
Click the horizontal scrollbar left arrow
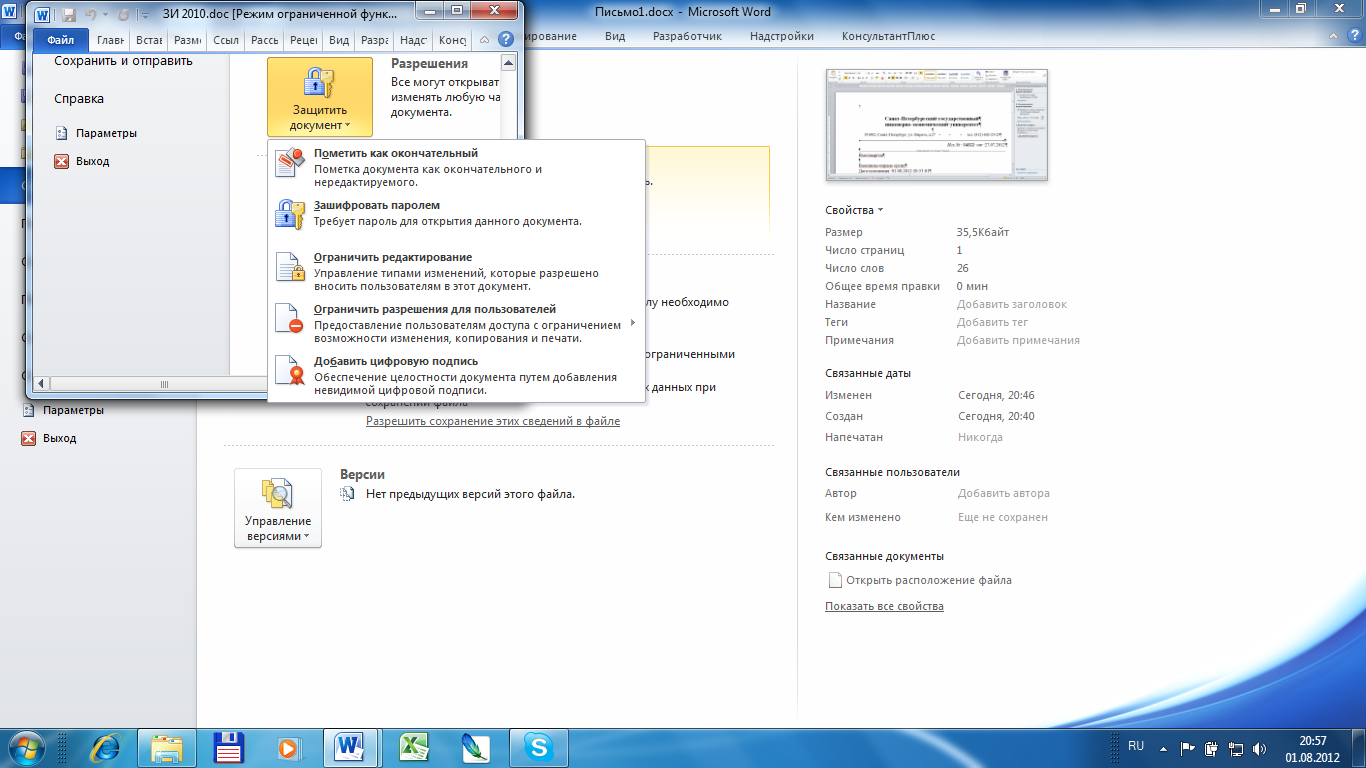pos(42,383)
